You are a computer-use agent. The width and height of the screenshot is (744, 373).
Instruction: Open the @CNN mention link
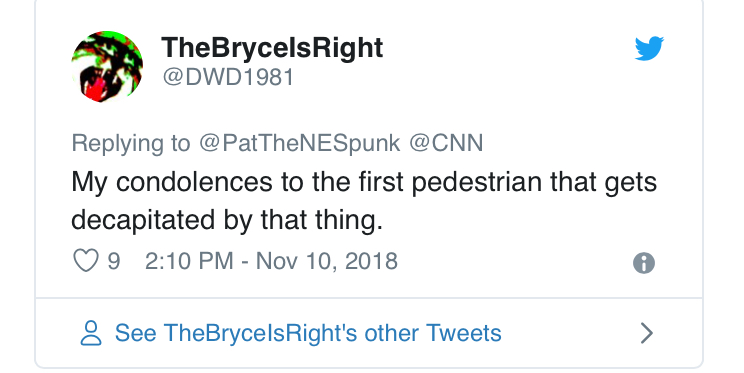point(446,143)
